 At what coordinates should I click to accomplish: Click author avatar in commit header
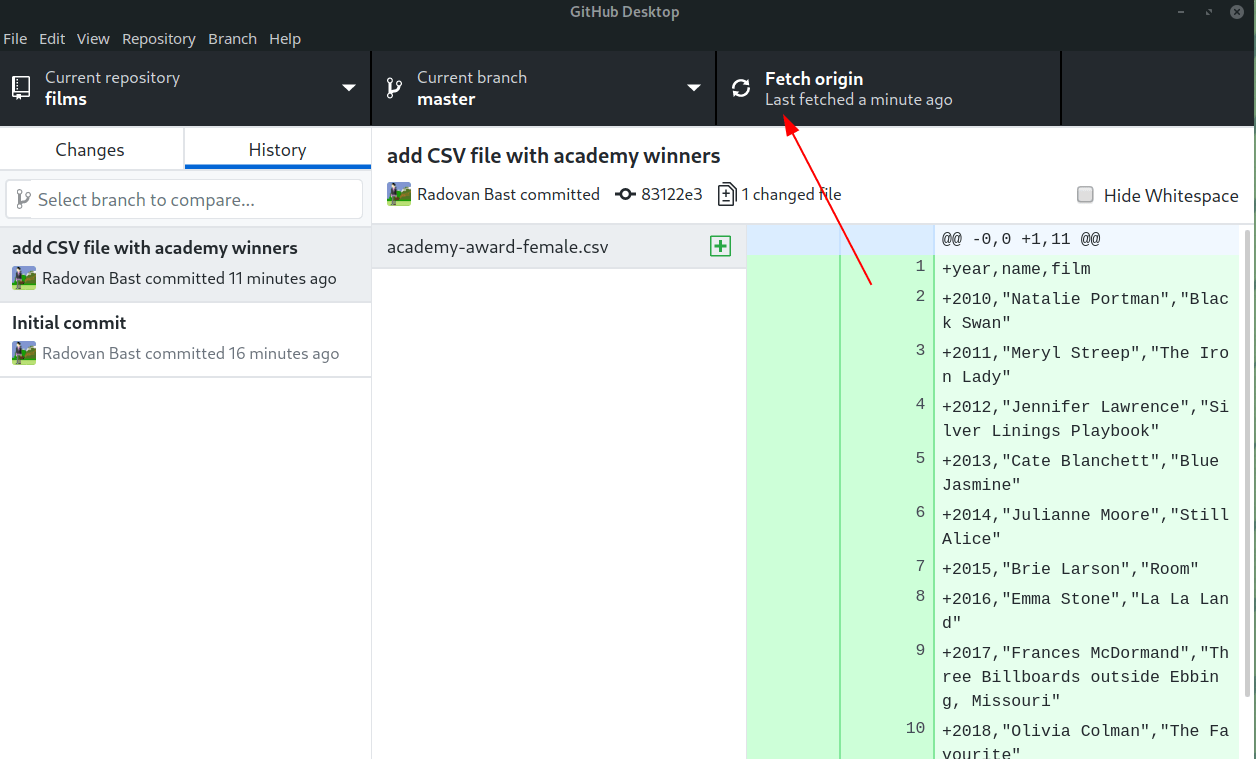[x=399, y=194]
